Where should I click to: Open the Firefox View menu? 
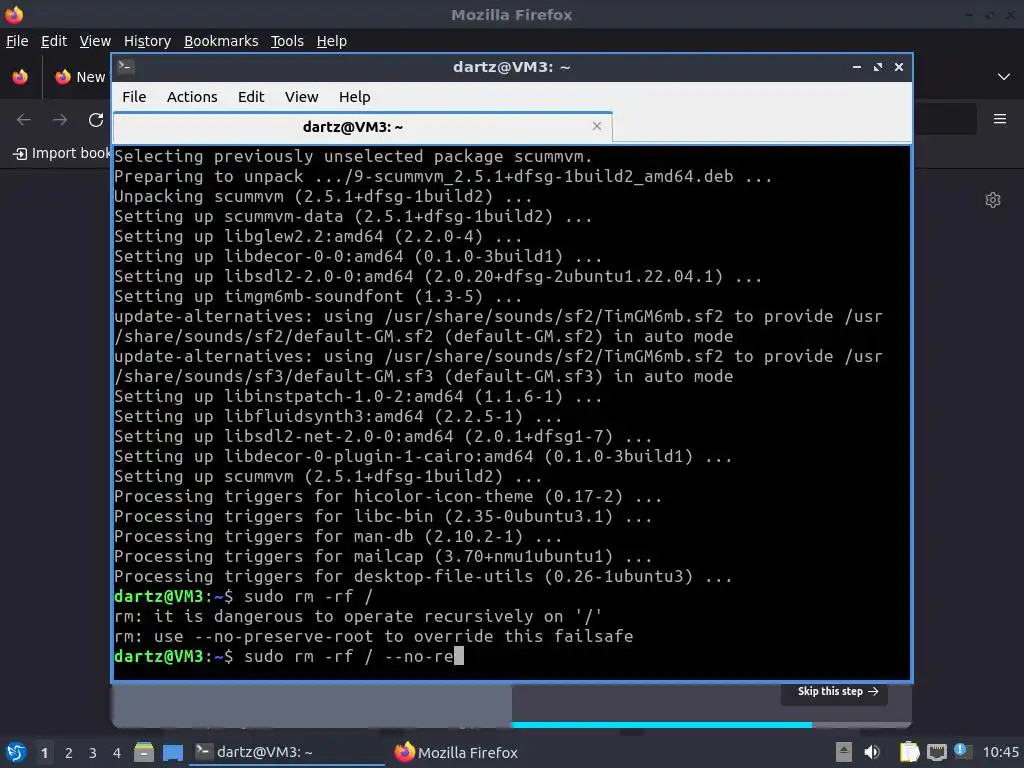click(95, 41)
